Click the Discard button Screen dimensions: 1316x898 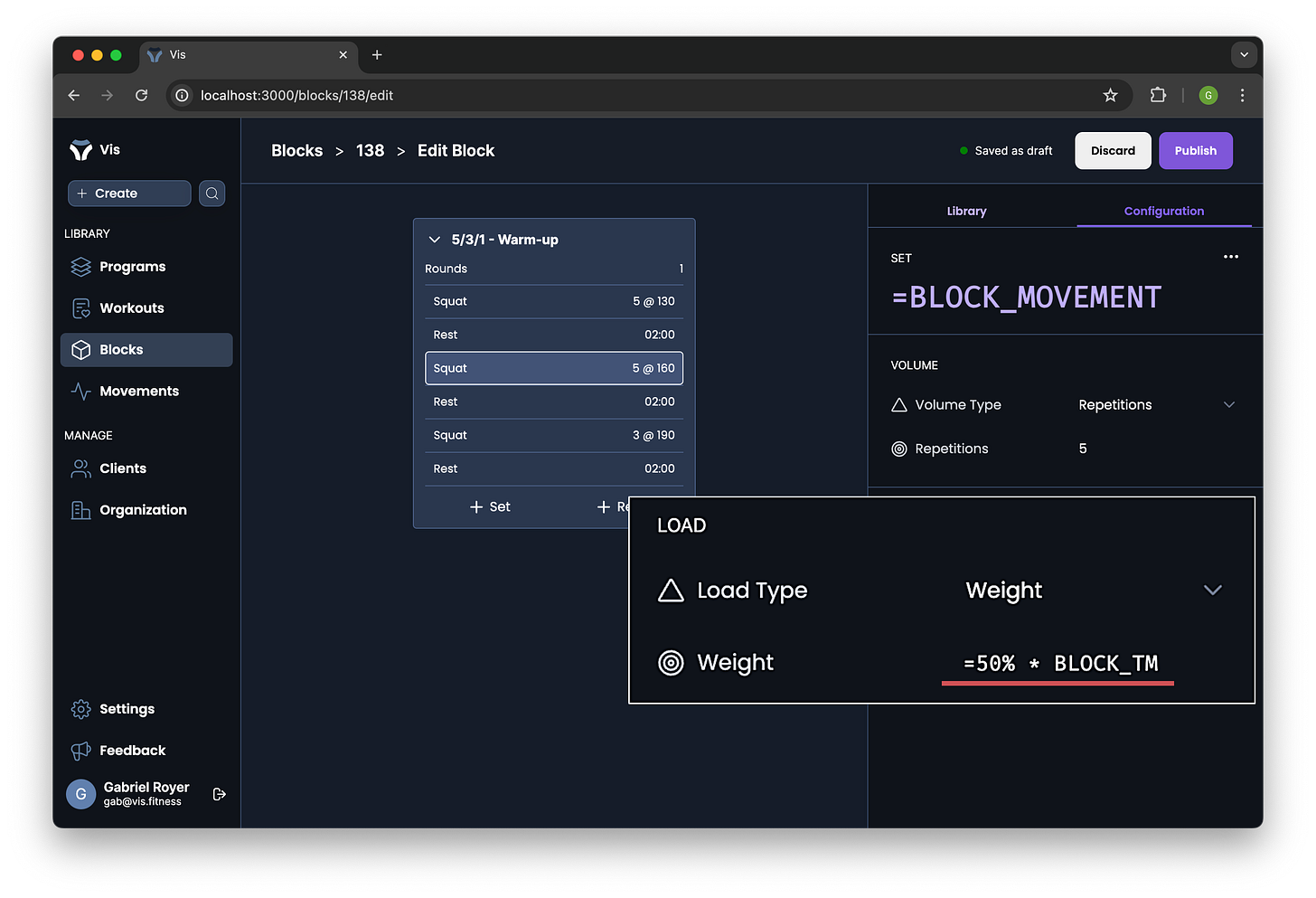[x=1113, y=151]
